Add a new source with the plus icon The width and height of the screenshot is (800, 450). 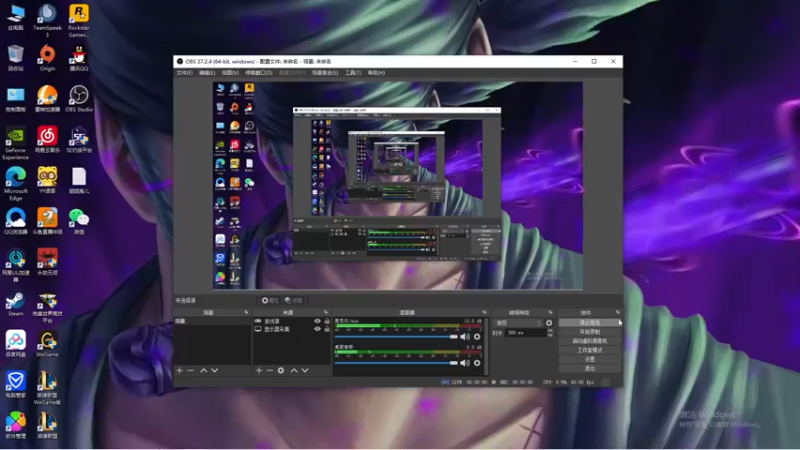point(259,370)
